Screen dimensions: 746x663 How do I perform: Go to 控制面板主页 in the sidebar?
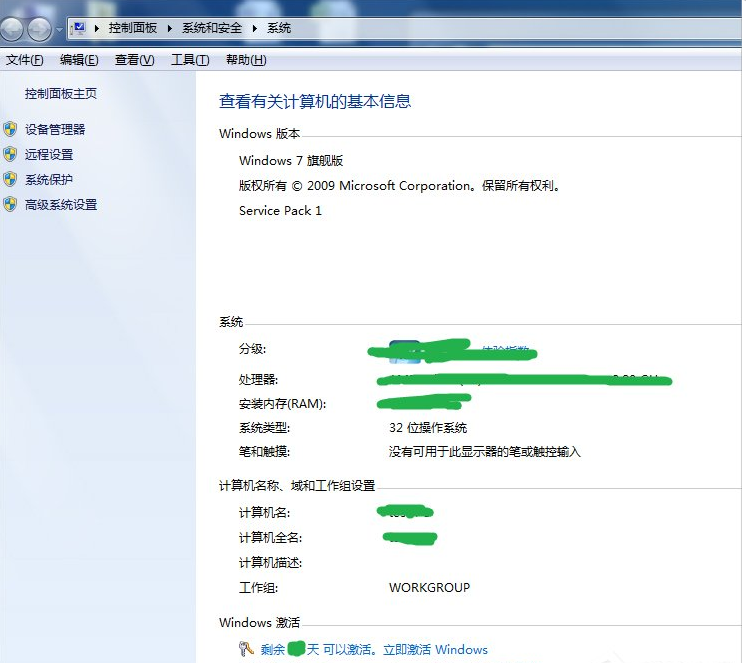click(61, 93)
